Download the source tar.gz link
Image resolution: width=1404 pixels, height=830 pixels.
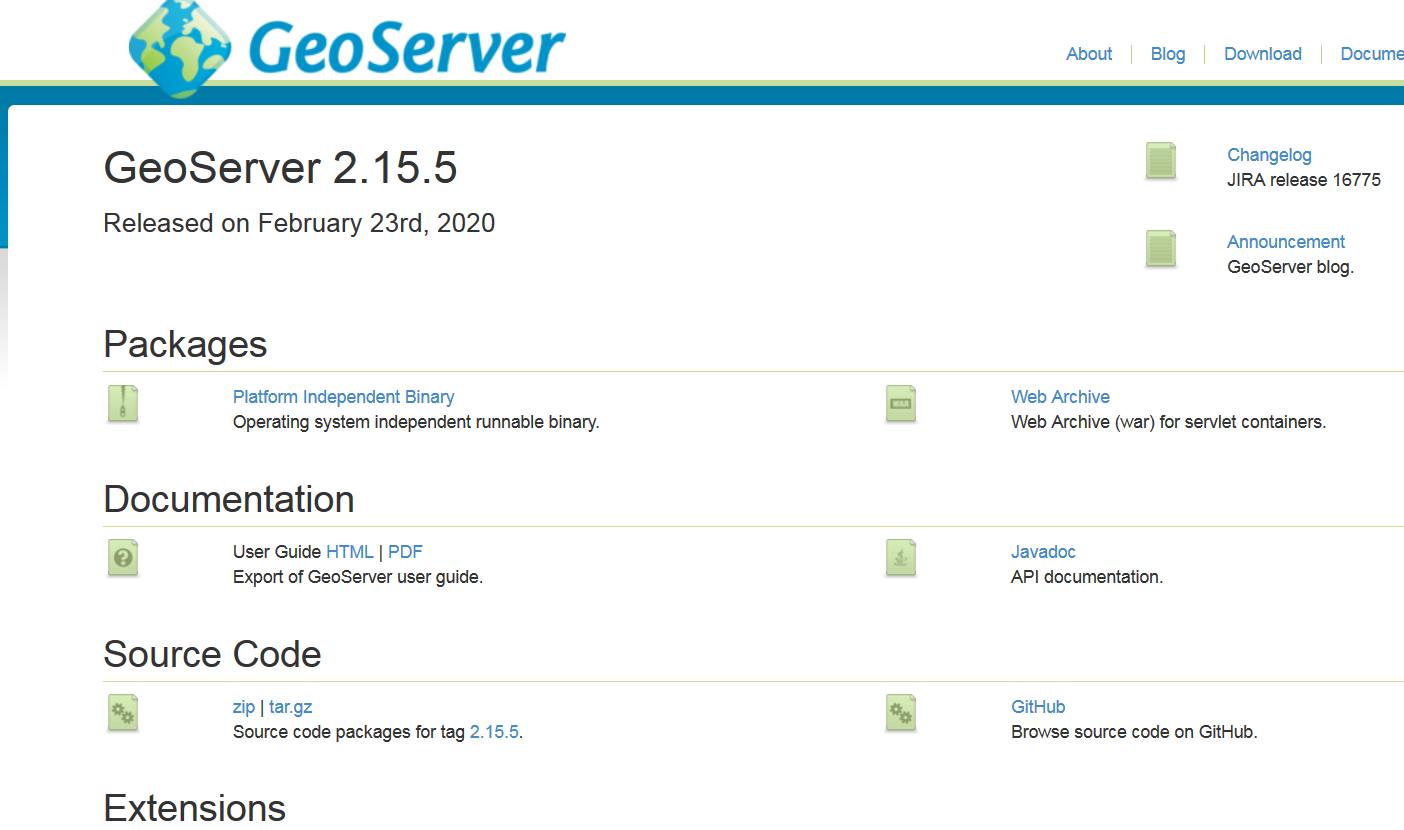pos(291,707)
